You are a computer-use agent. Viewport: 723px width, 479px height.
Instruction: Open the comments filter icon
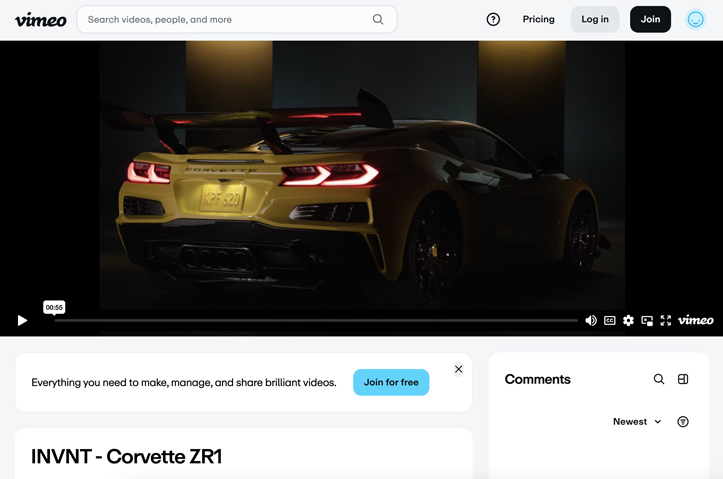click(x=683, y=421)
